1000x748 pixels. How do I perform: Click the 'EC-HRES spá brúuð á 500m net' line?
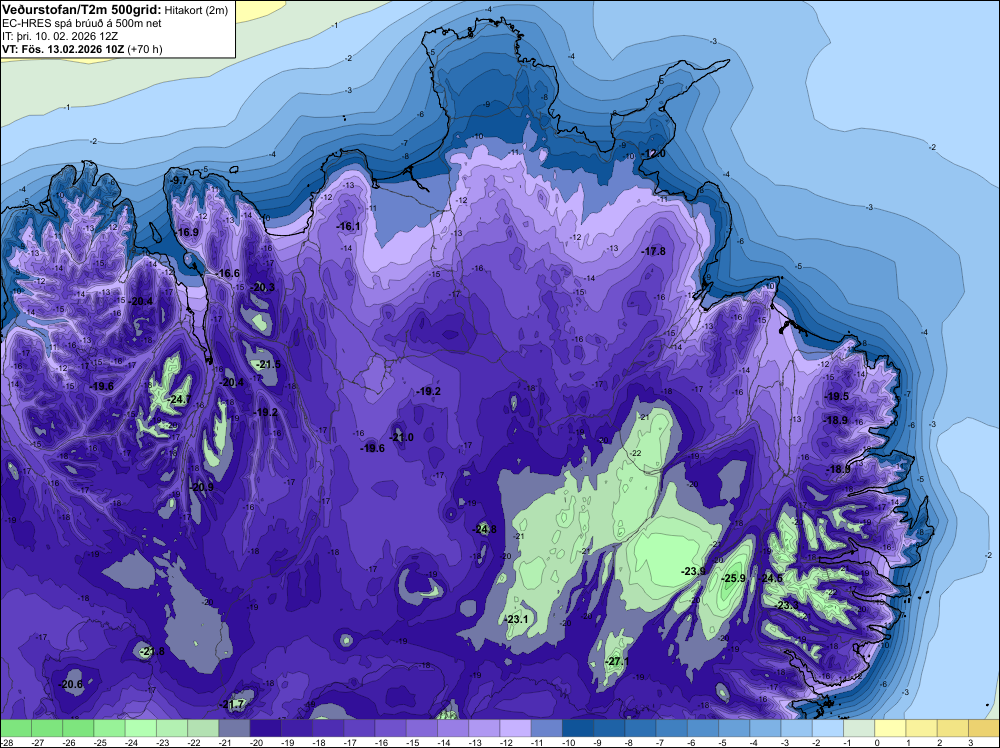tap(81, 24)
